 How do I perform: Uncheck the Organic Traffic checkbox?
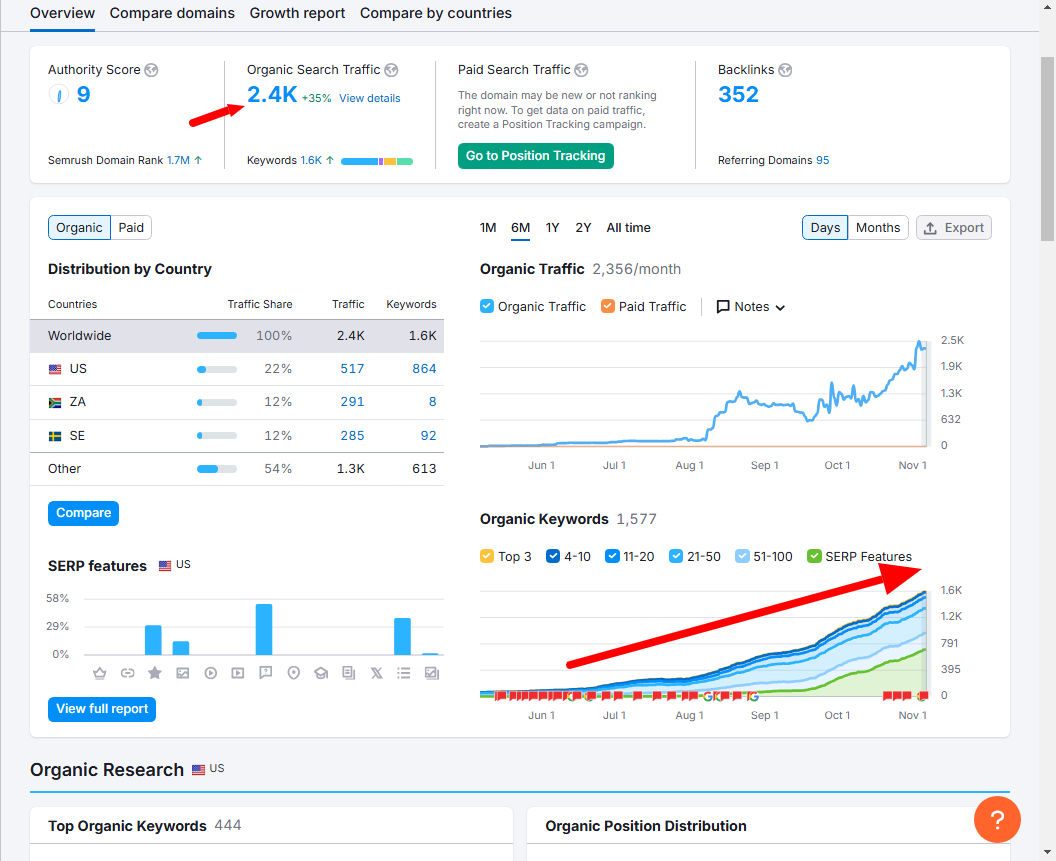click(487, 307)
